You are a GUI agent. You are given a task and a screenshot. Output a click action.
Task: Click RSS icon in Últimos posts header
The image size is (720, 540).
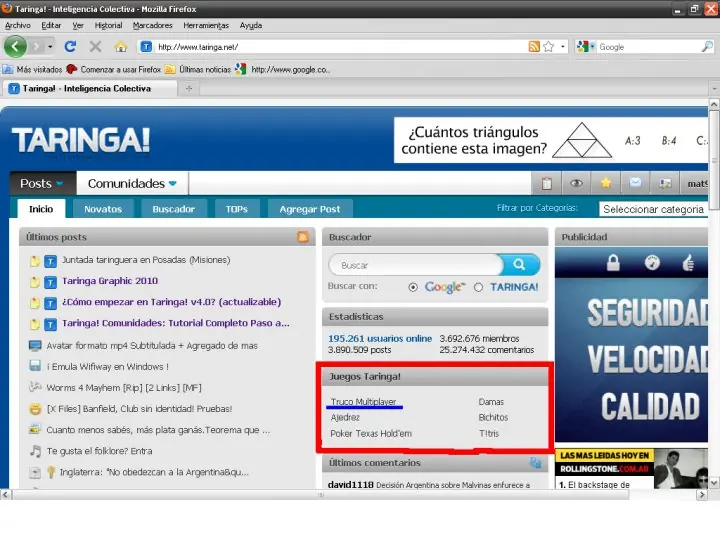click(303, 237)
